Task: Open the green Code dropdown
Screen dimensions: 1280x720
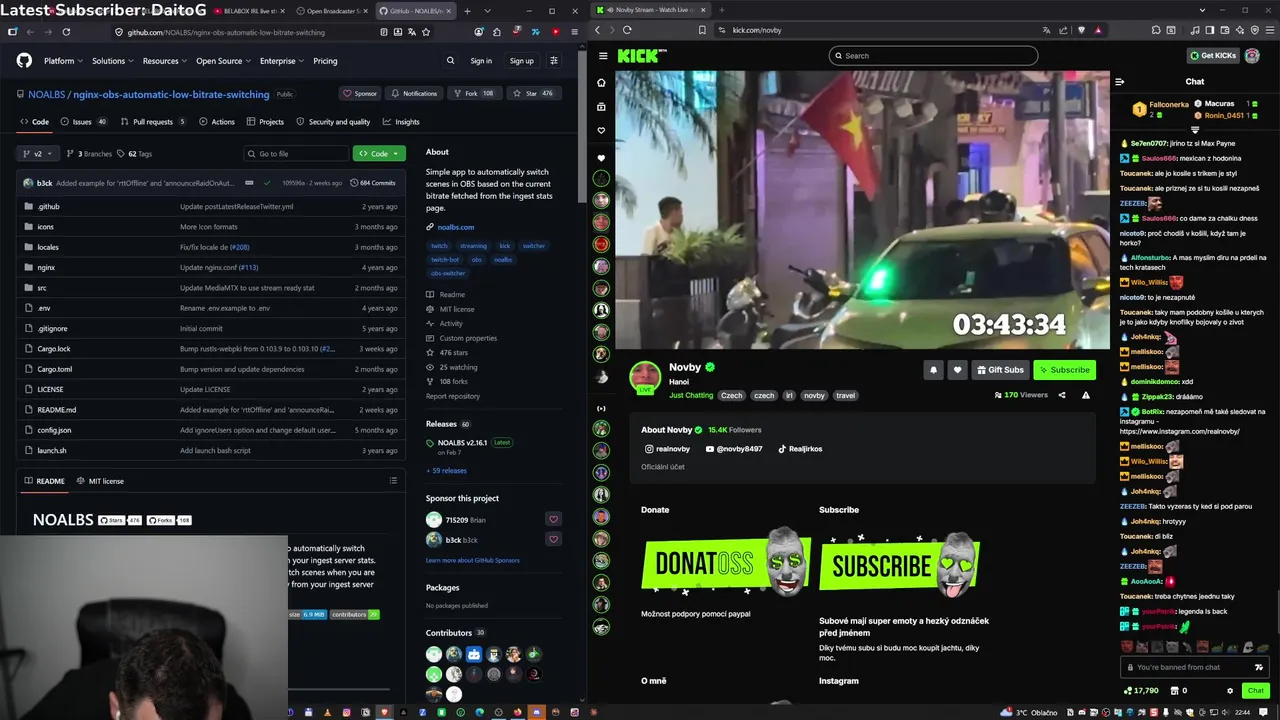Action: (379, 154)
